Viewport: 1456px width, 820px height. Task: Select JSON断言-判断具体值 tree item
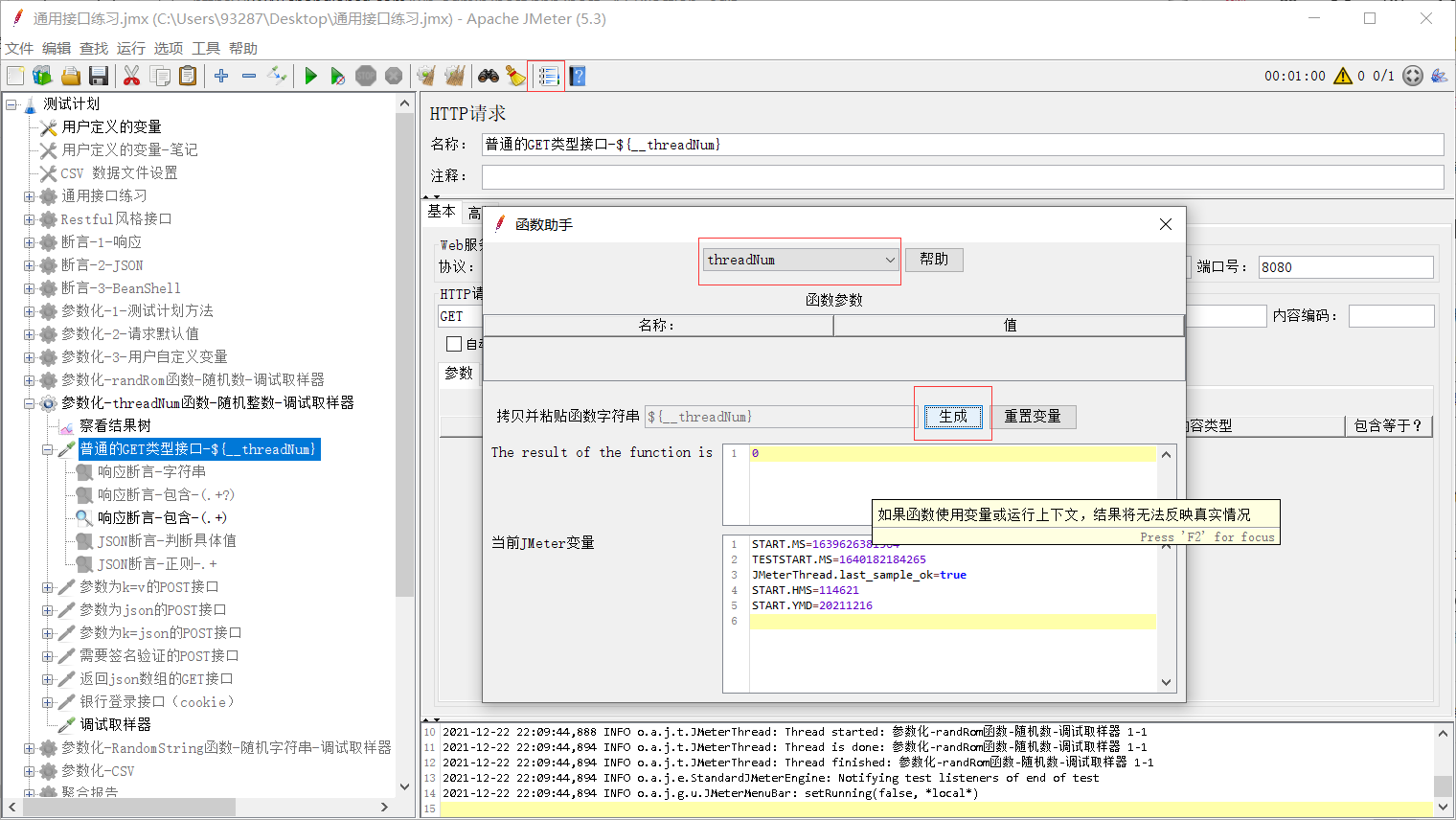point(167,540)
